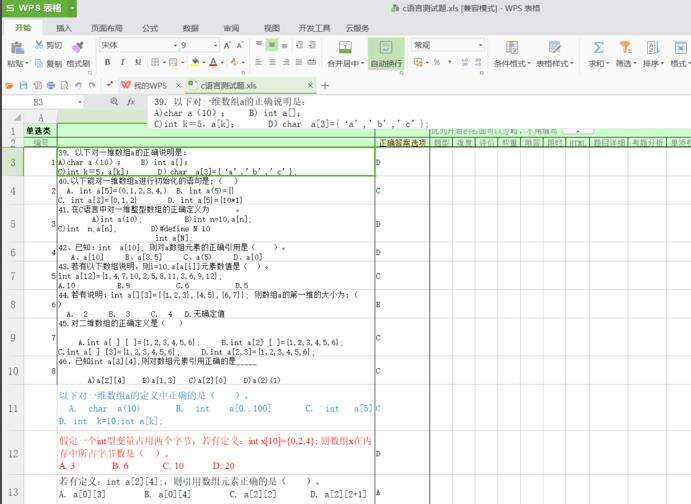Apply bottom vertical alignment
This screenshot has width=691, height=504.
[x=285, y=45]
